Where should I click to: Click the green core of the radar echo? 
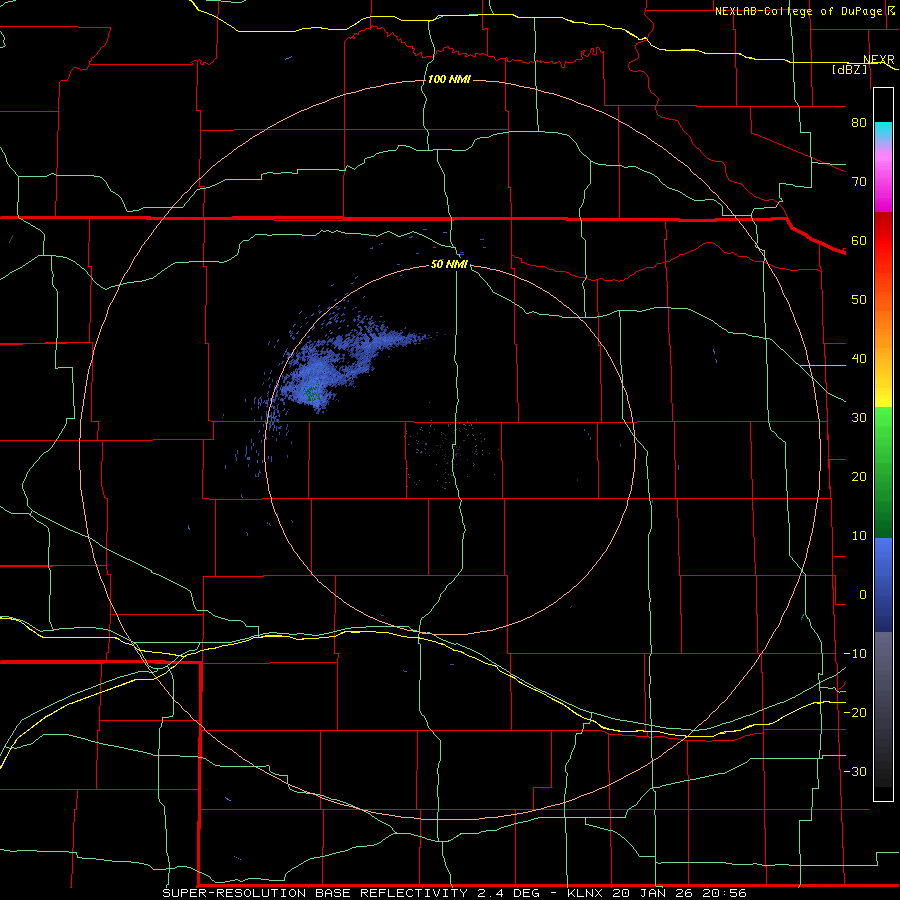[x=311, y=393]
